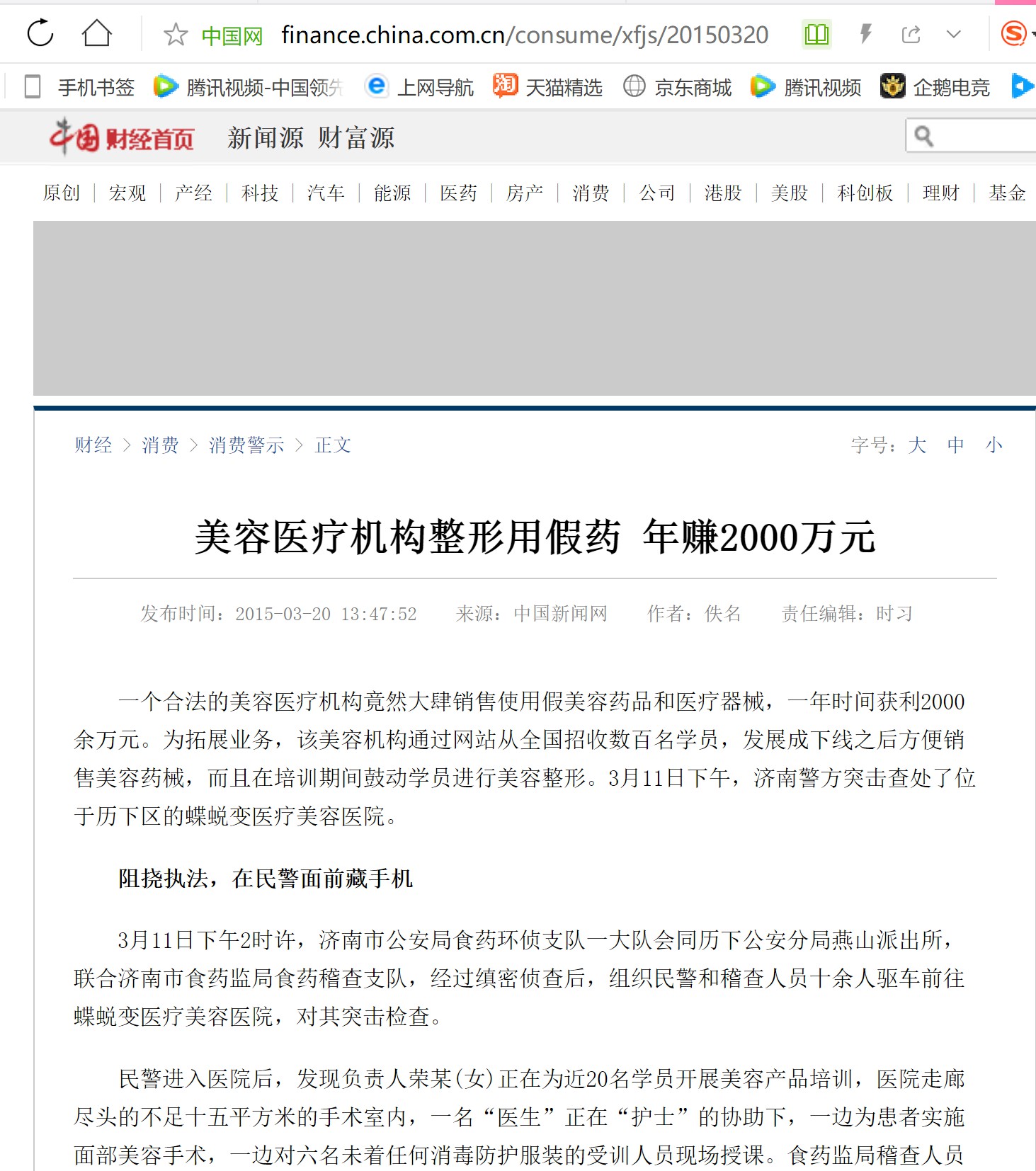The image size is (1036, 1171).
Task: Expand the address bar dropdown chevron
Action: [954, 34]
